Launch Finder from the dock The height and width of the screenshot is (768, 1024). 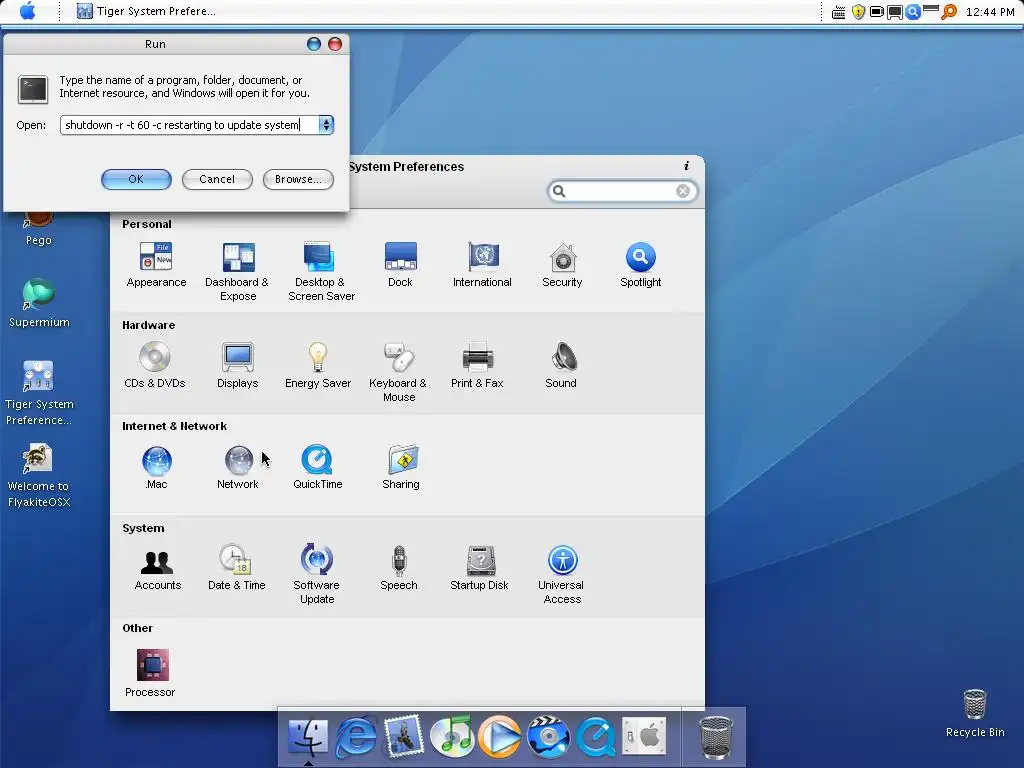coord(308,737)
